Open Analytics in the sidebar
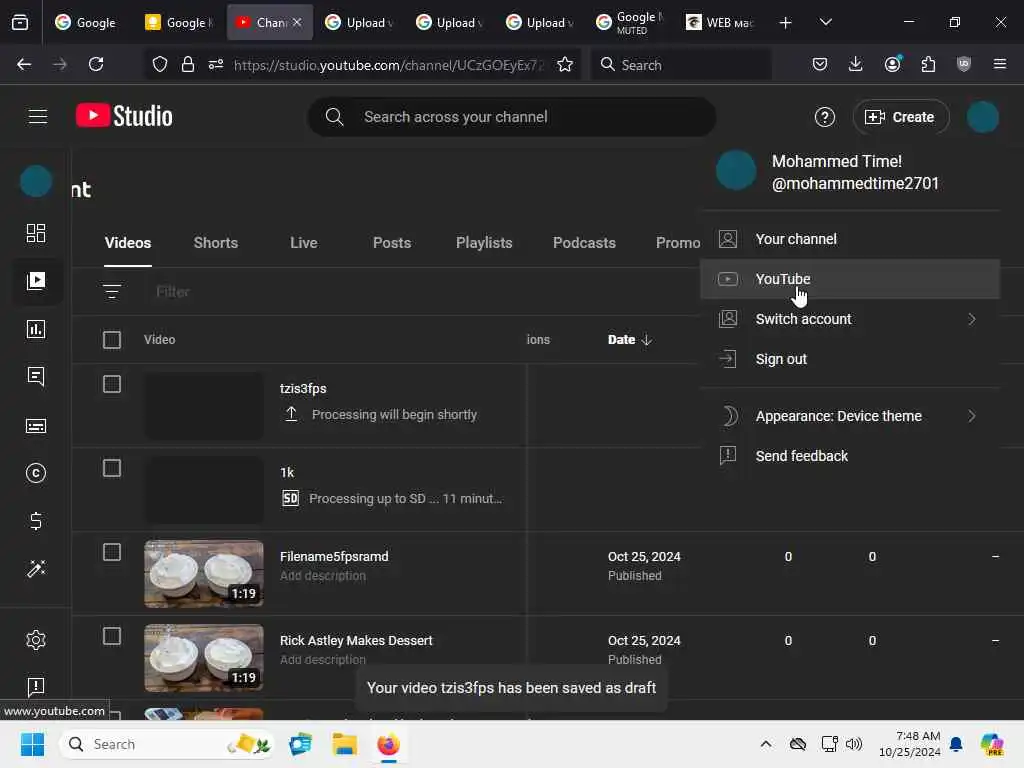The image size is (1024, 768). [36, 329]
